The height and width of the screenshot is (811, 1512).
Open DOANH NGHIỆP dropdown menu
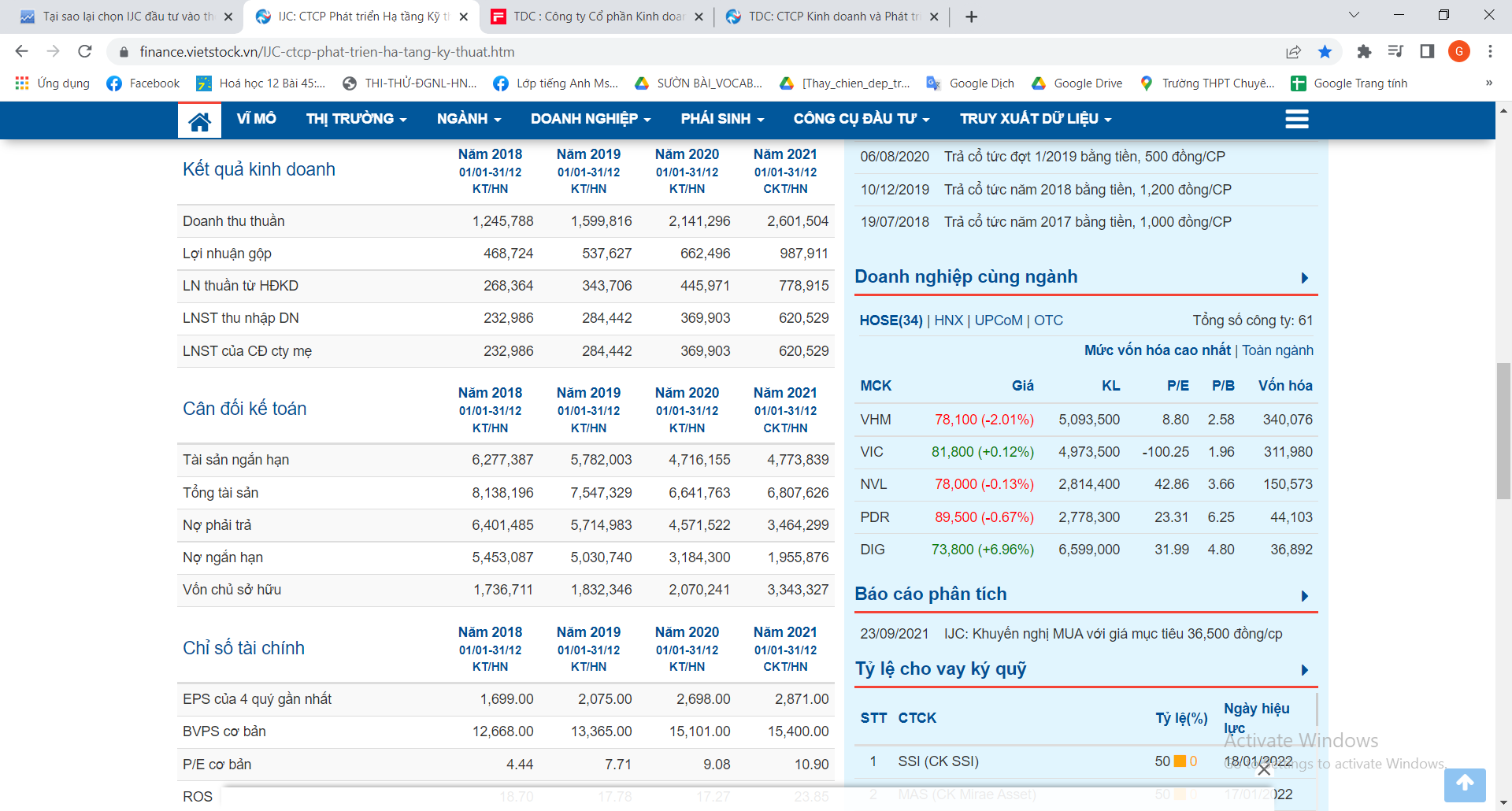click(591, 119)
